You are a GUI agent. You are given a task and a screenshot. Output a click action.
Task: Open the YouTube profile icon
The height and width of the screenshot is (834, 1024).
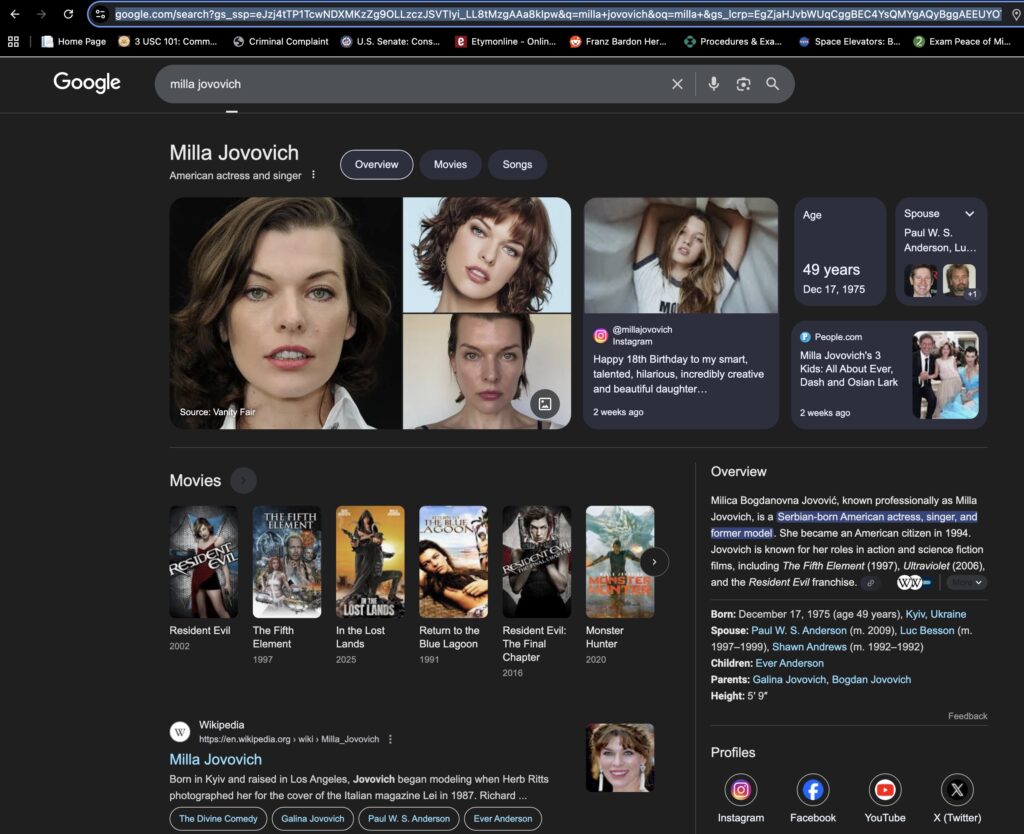(885, 790)
